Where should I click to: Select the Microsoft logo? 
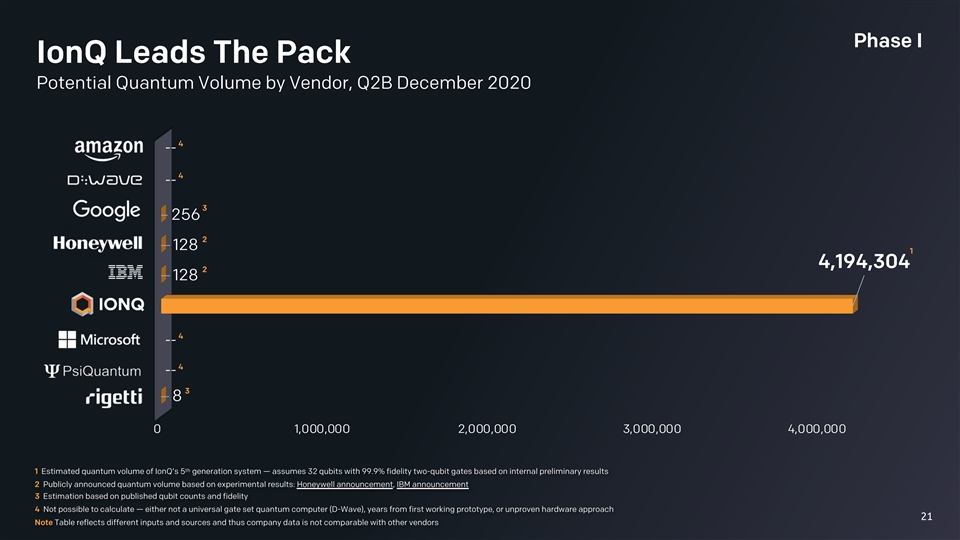100,339
